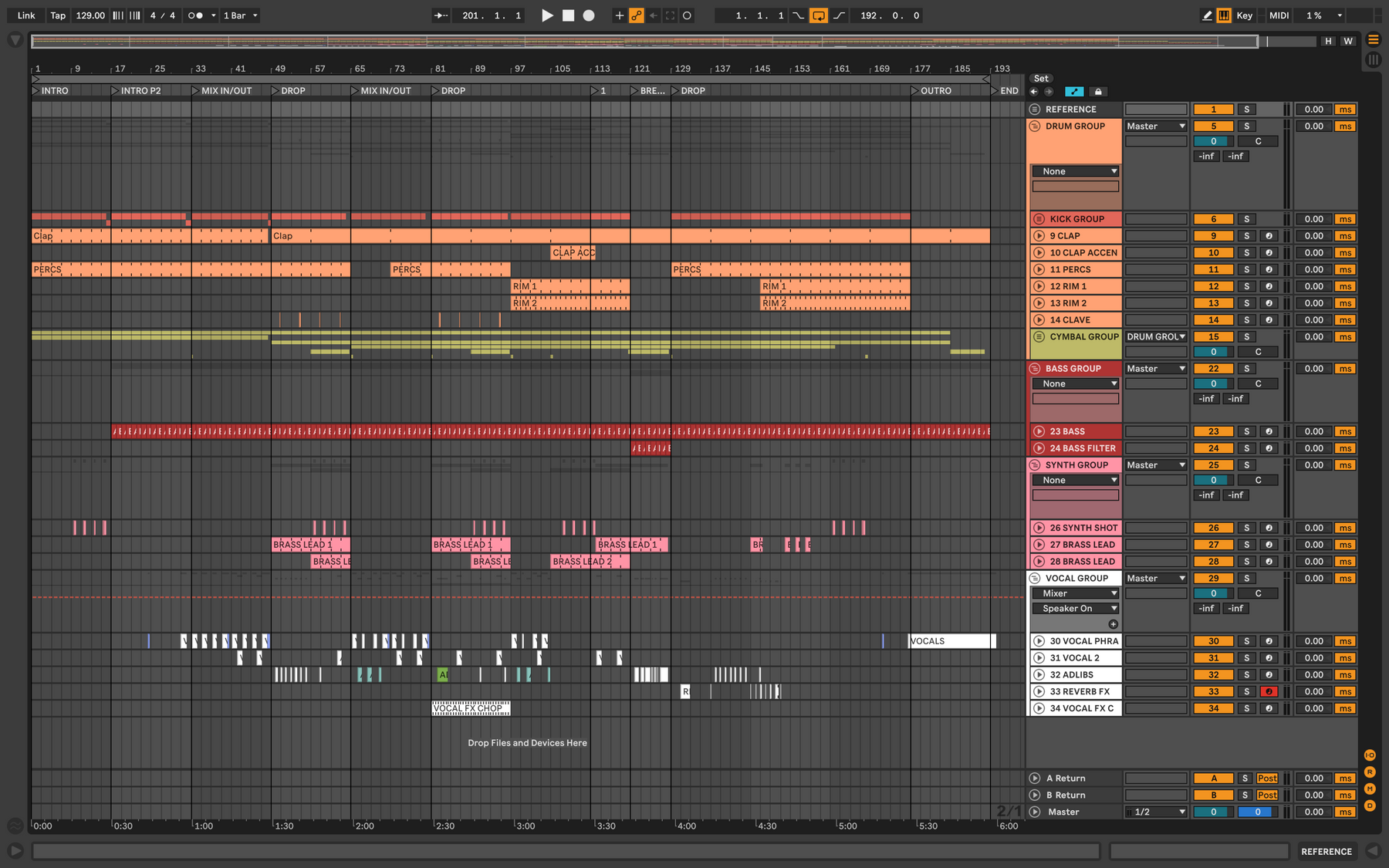Disarm the 33 REVERB FX track
The image size is (1389, 868).
pyautogui.click(x=1269, y=691)
